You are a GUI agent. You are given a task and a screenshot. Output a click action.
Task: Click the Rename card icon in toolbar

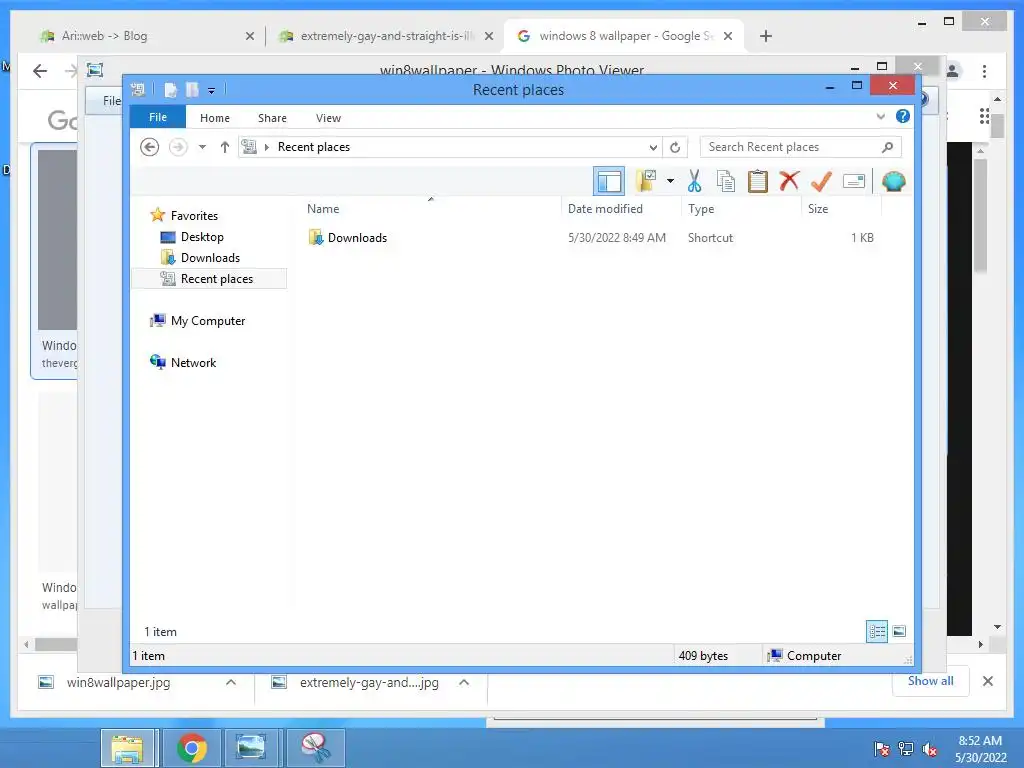tap(854, 181)
